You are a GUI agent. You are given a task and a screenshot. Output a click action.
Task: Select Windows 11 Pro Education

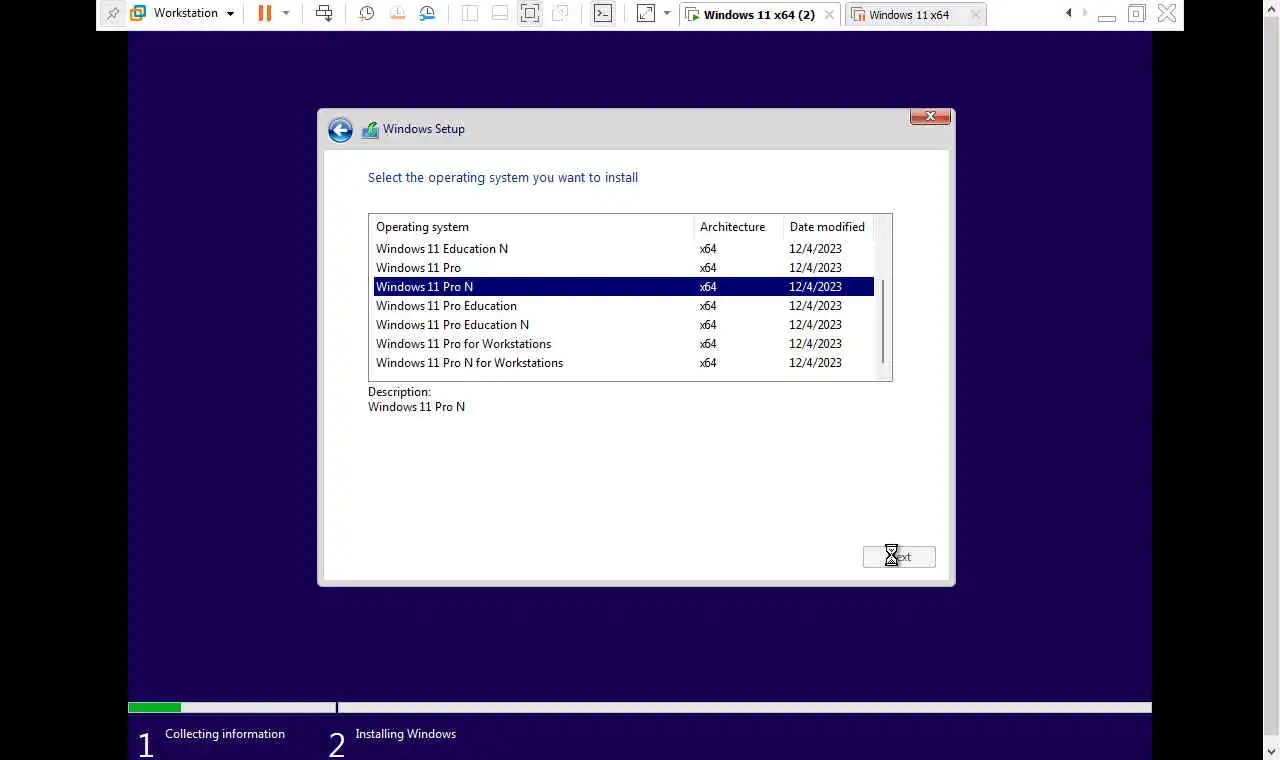(x=623, y=306)
